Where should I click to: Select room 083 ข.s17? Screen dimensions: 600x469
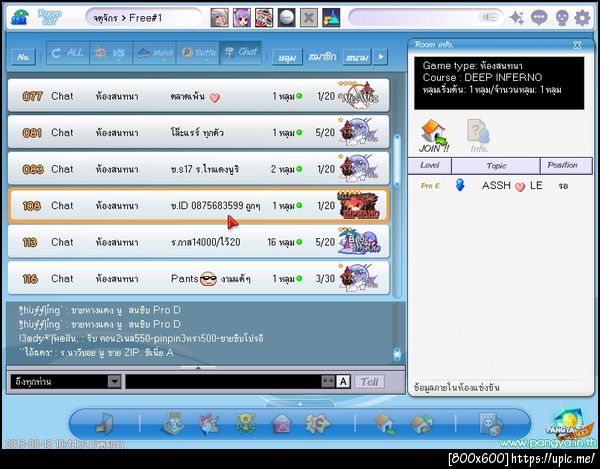199,169
